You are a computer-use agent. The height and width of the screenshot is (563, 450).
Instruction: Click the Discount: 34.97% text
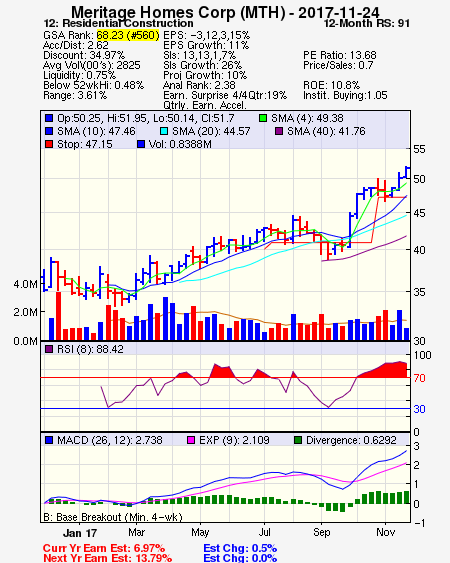(x=84, y=55)
